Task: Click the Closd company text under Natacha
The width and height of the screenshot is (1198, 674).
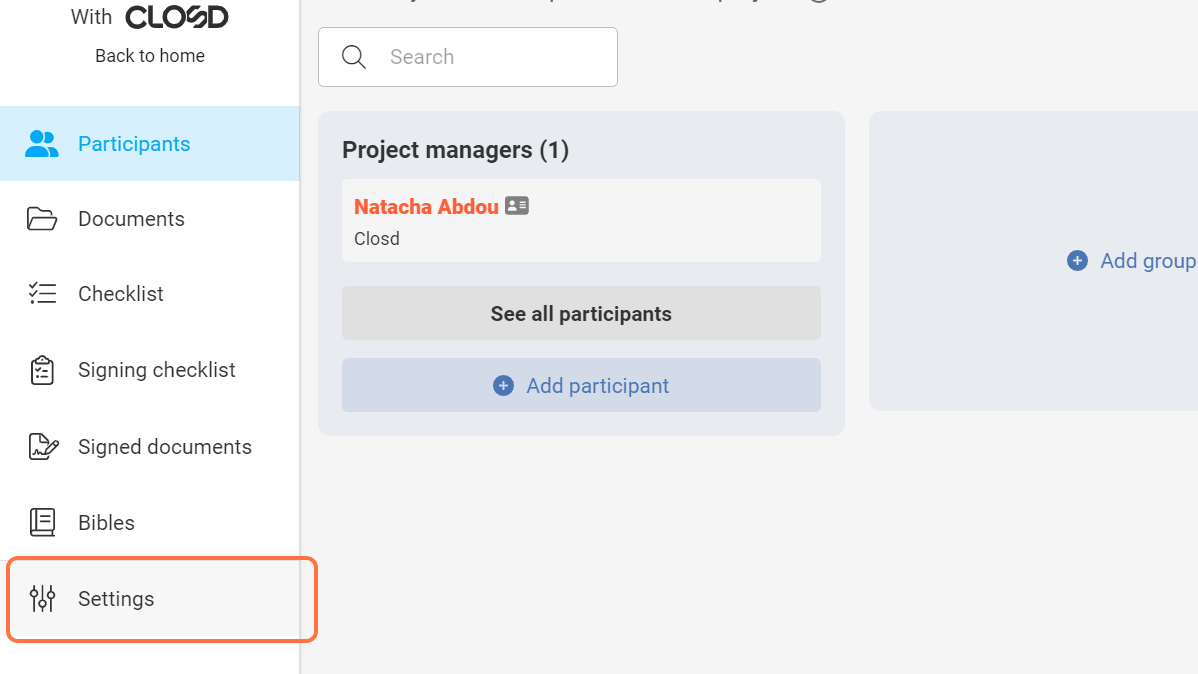Action: click(377, 239)
